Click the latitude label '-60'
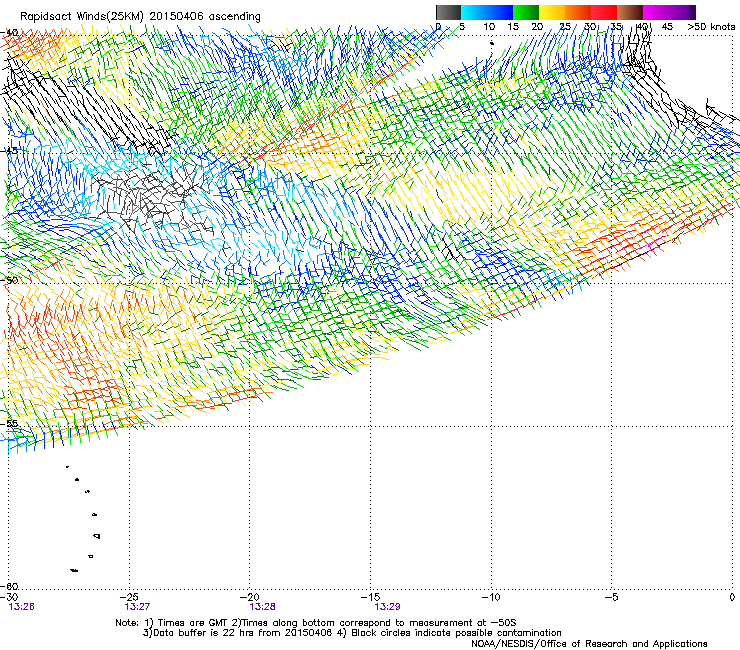 click(9, 586)
